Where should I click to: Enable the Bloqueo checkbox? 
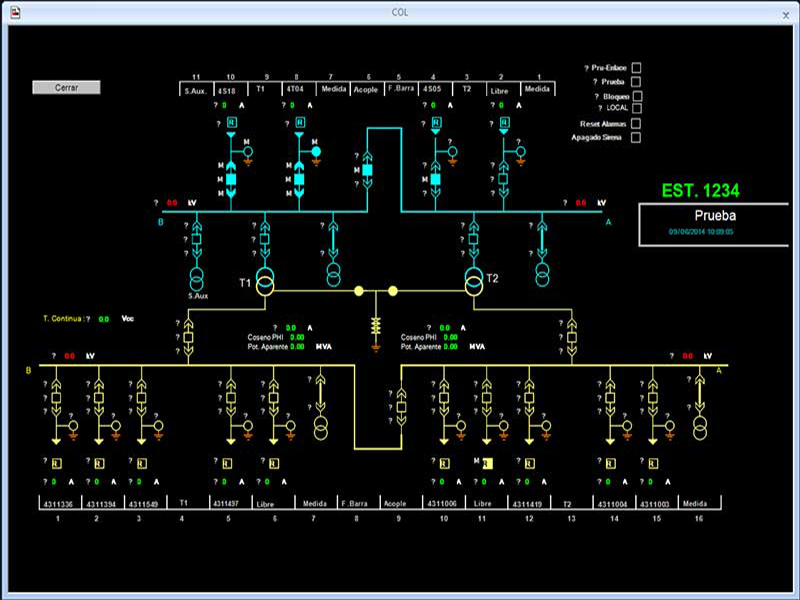[x=637, y=96]
